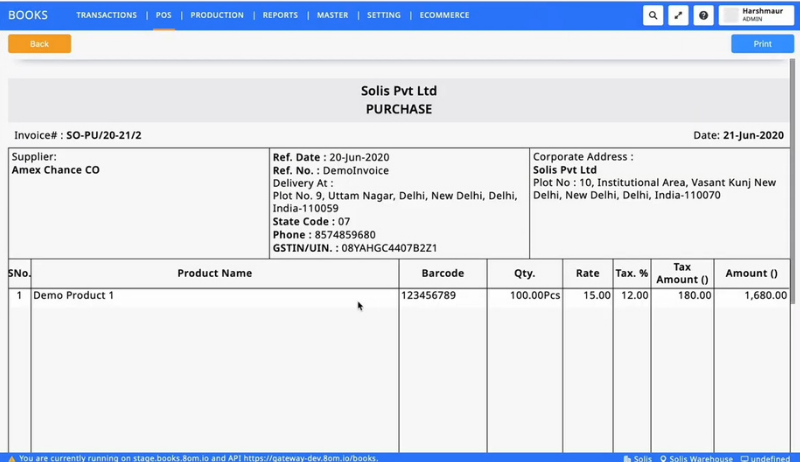Click the BOOKS logo text

pyautogui.click(x=28, y=15)
